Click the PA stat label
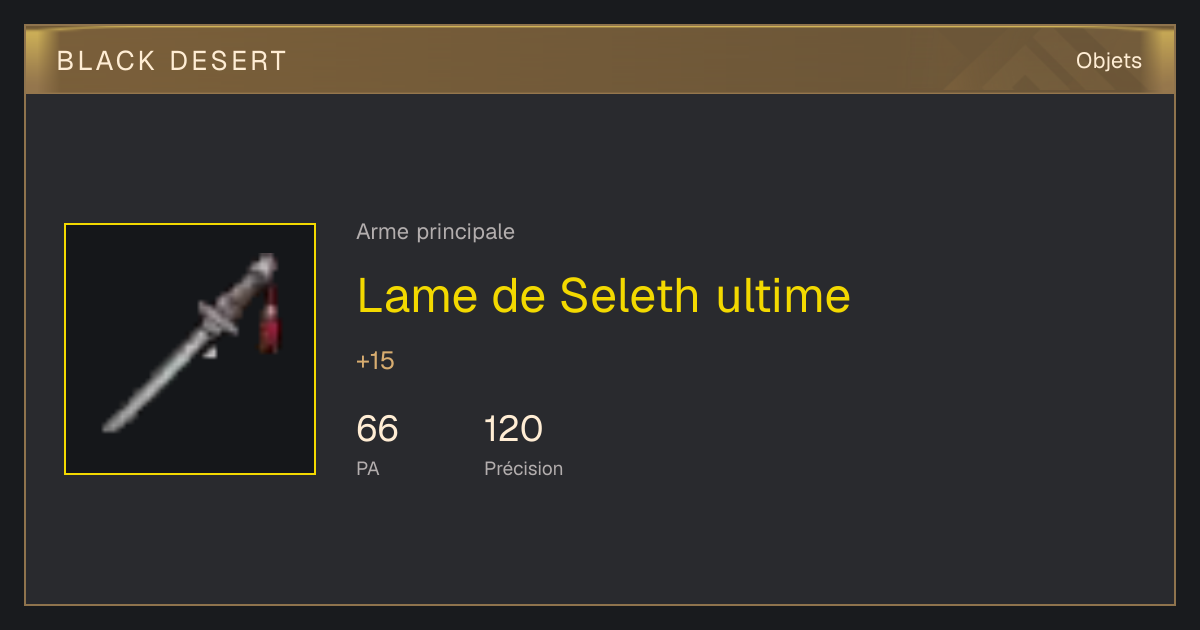1200x630 pixels. (367, 468)
